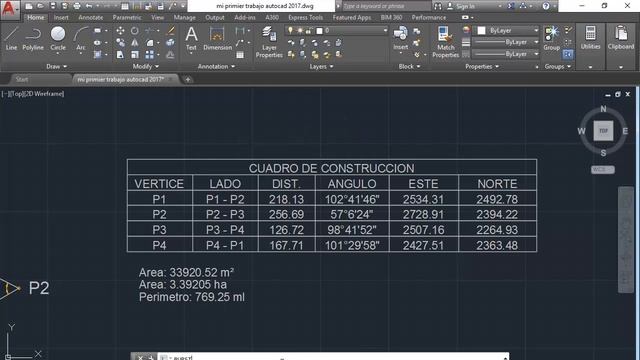The width and height of the screenshot is (640, 360).
Task: Expand the Block panel
Action: pyautogui.click(x=409, y=66)
